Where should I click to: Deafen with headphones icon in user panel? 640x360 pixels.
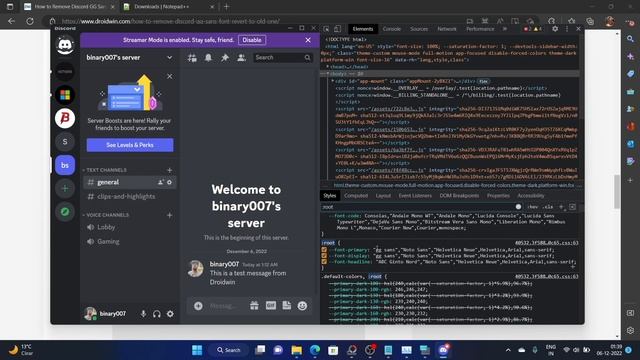point(157,314)
